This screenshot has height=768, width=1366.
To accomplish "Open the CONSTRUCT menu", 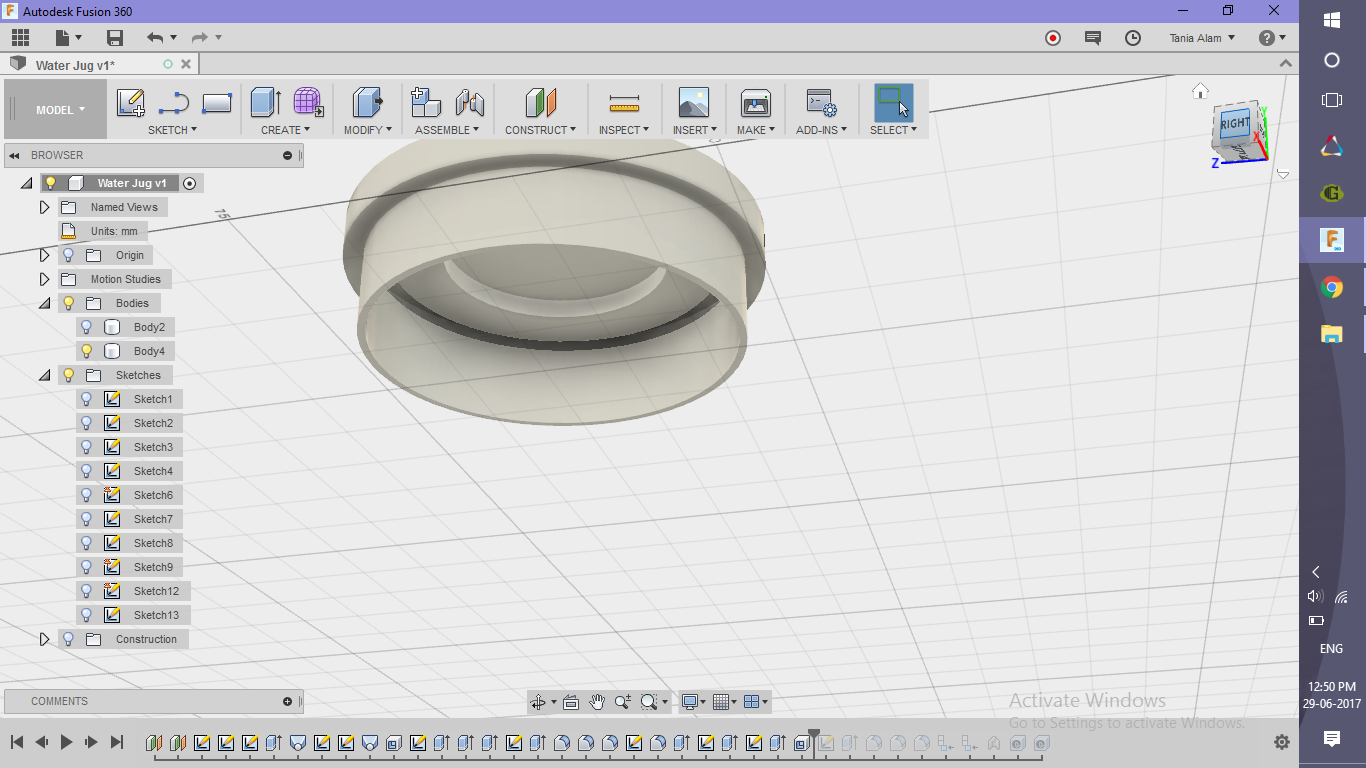I will point(540,130).
